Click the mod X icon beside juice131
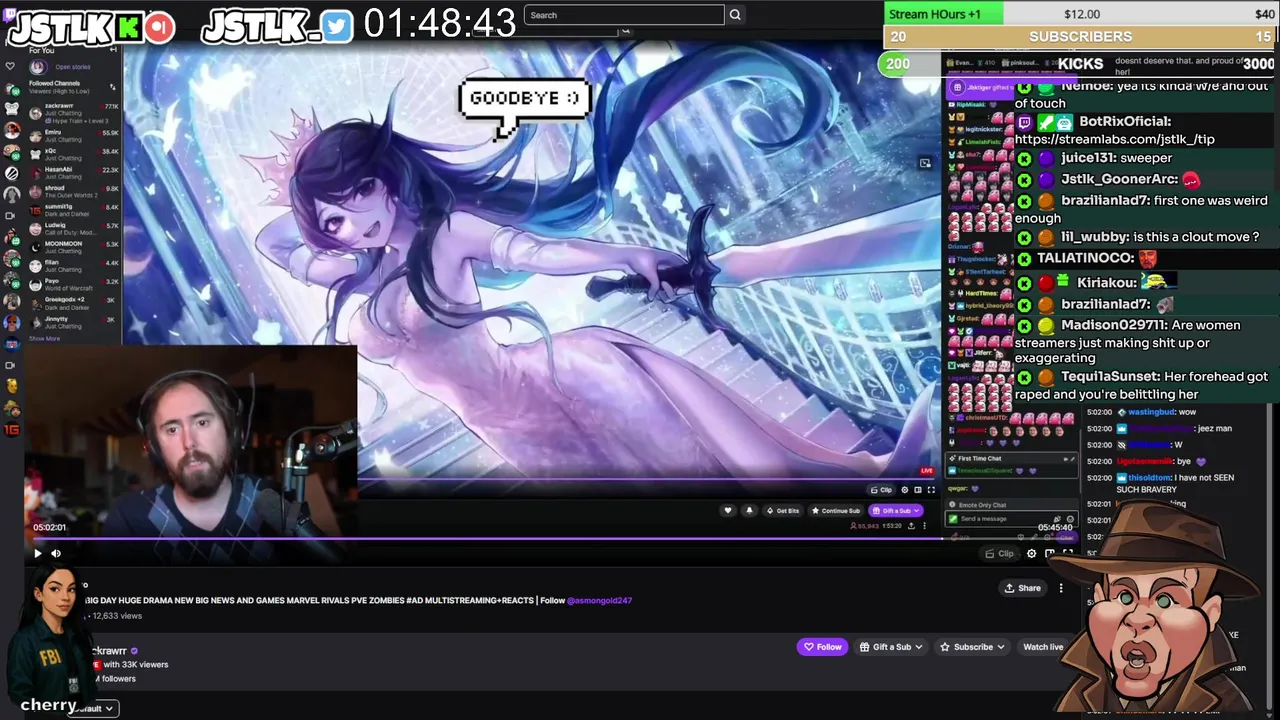The width and height of the screenshot is (1280, 720). point(1024,158)
